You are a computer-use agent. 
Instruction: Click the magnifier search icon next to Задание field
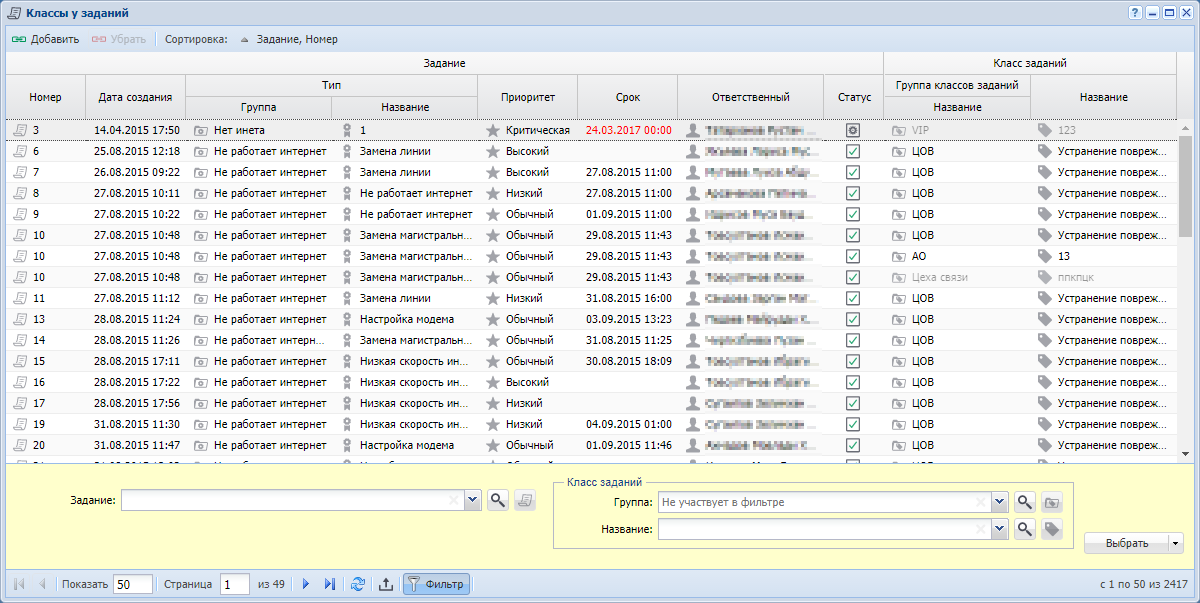497,501
